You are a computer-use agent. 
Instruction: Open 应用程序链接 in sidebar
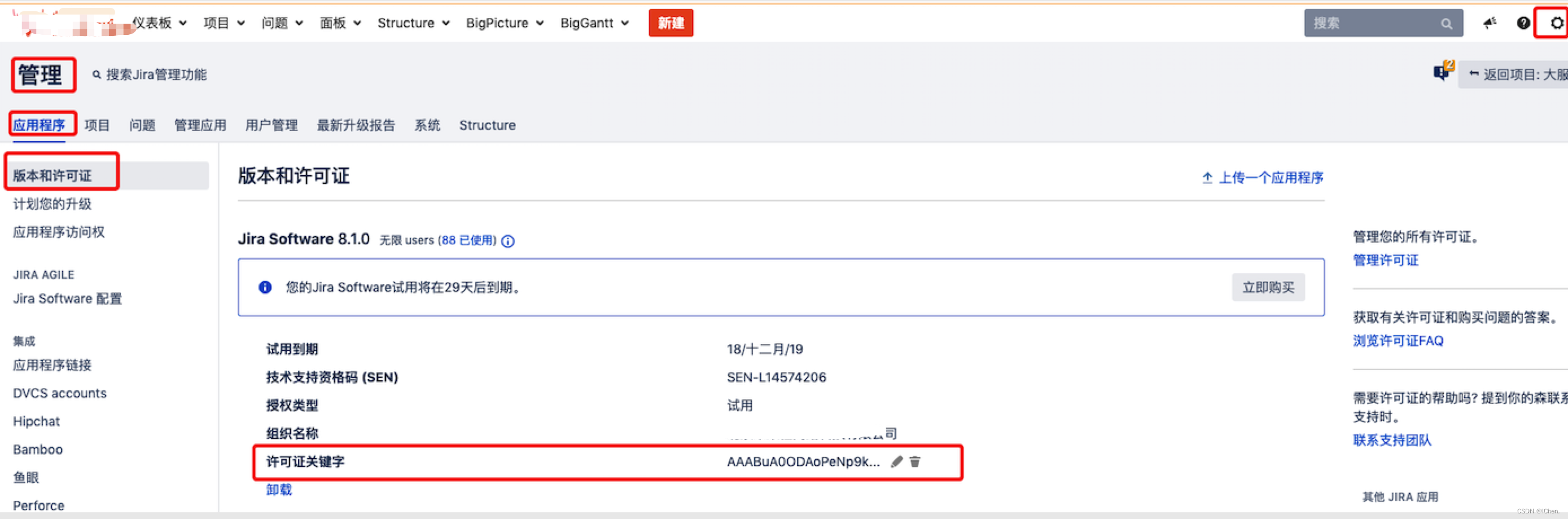52,364
